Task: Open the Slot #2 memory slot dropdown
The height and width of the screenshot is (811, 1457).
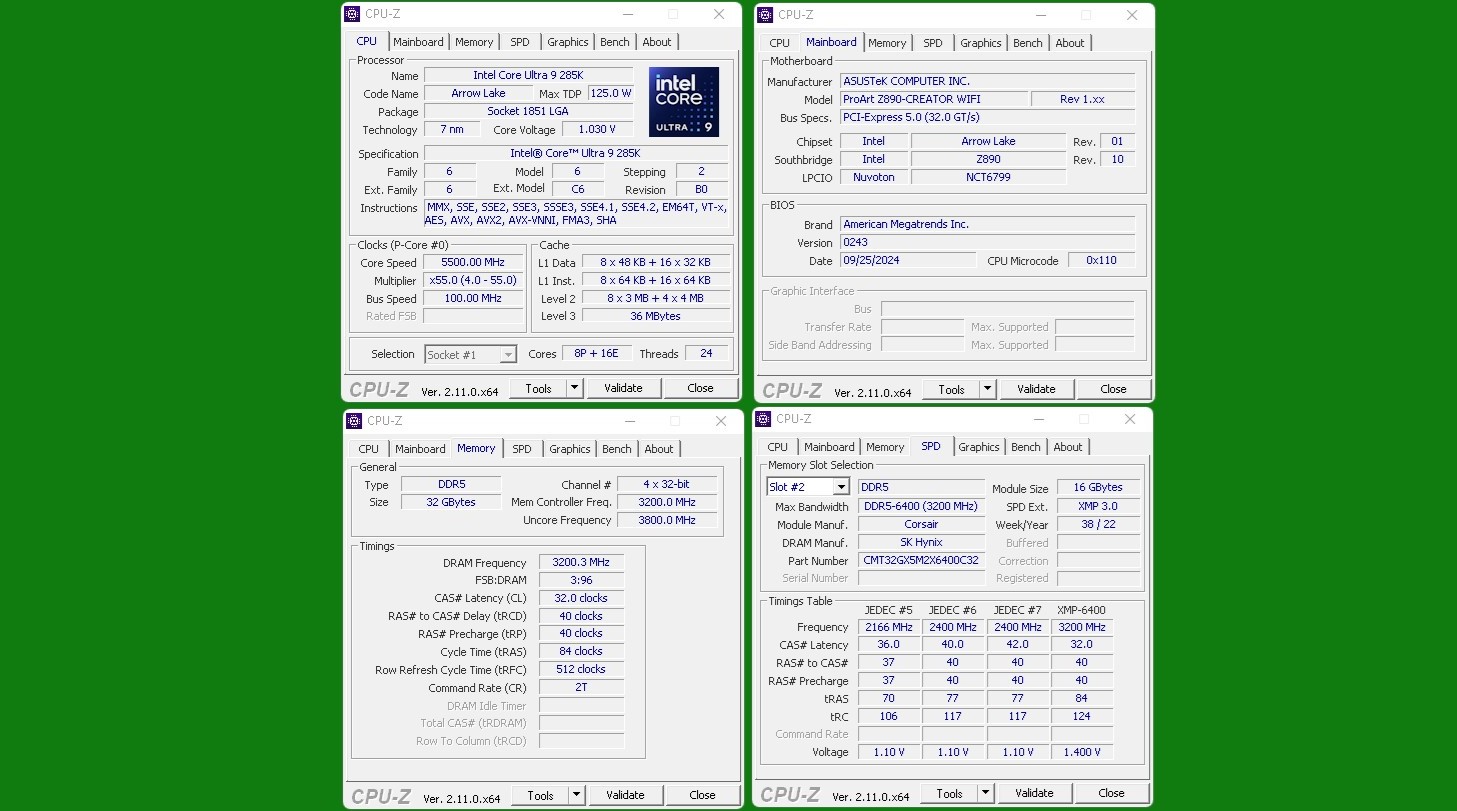Action: (x=840, y=487)
